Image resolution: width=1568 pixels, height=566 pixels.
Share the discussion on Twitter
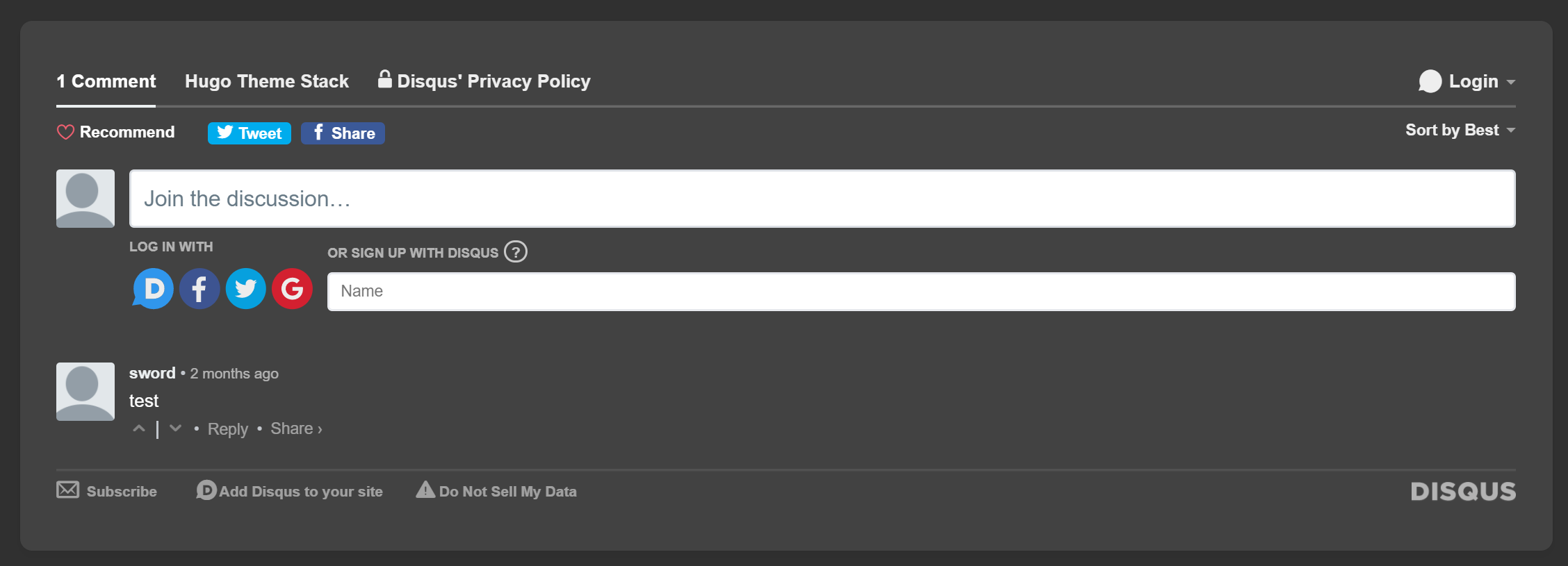coord(249,133)
